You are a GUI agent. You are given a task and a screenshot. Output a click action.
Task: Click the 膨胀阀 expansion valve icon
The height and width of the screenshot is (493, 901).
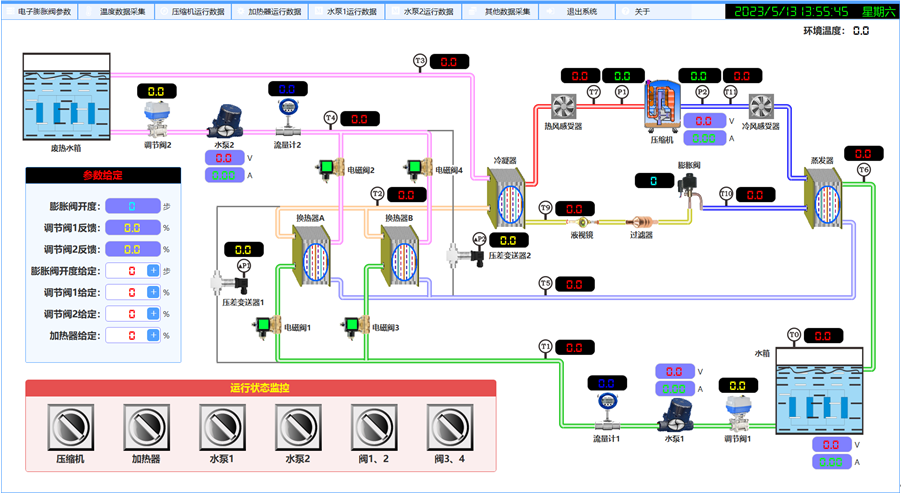(x=687, y=187)
